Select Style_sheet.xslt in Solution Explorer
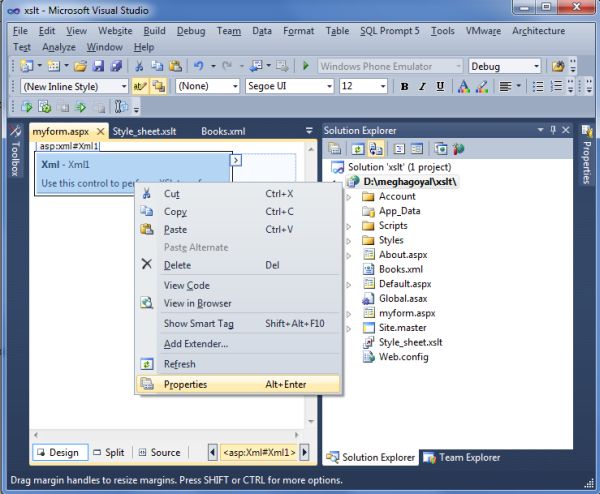This screenshot has width=600, height=494. coord(410,342)
